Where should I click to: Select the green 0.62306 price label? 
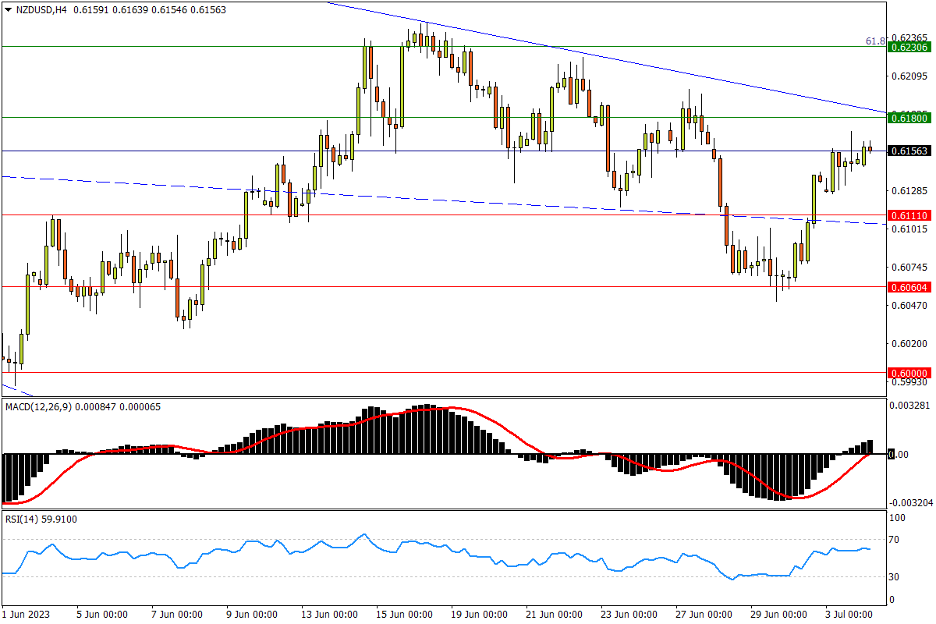[909, 47]
